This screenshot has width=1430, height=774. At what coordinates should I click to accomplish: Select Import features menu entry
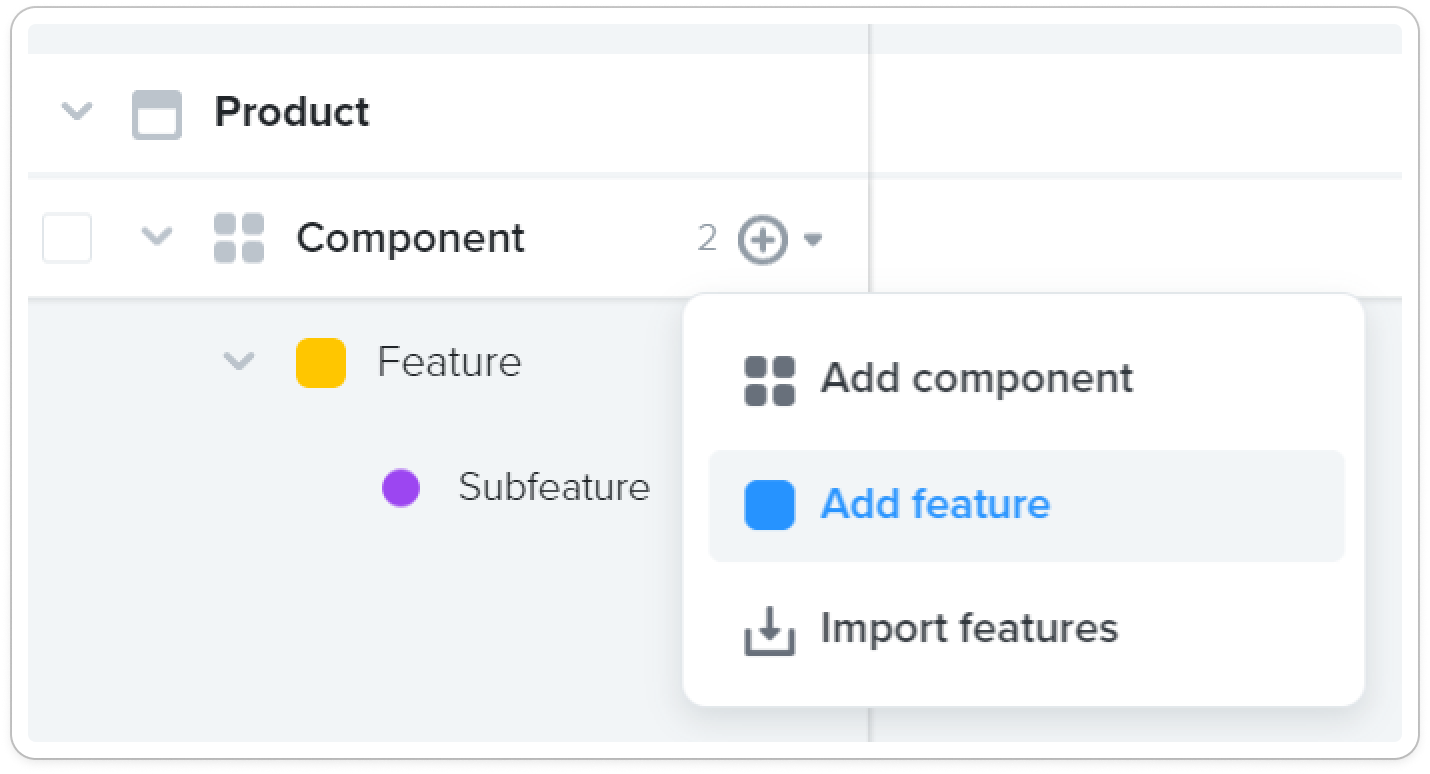click(969, 628)
